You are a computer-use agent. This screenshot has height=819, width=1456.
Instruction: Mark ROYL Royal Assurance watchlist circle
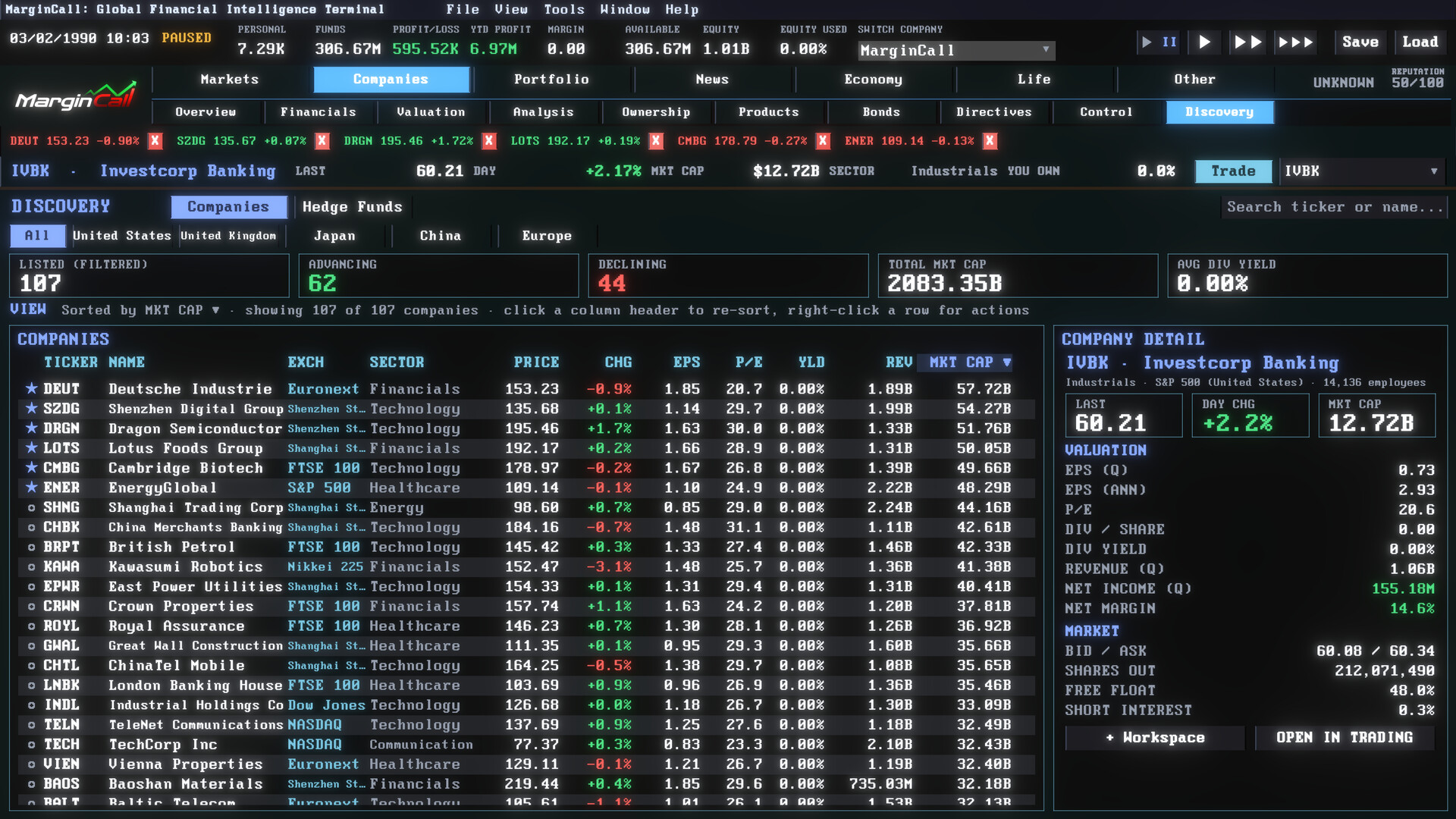(31, 626)
